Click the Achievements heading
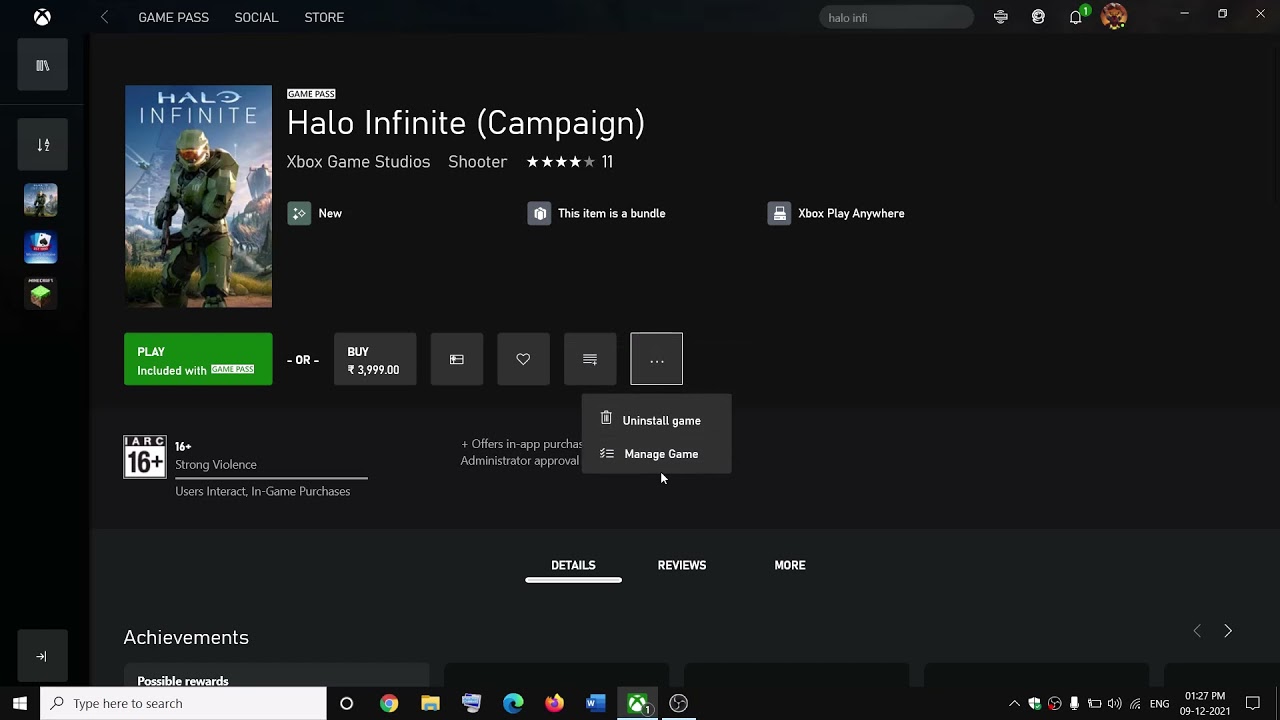Image resolution: width=1280 pixels, height=720 pixels. coord(186,637)
